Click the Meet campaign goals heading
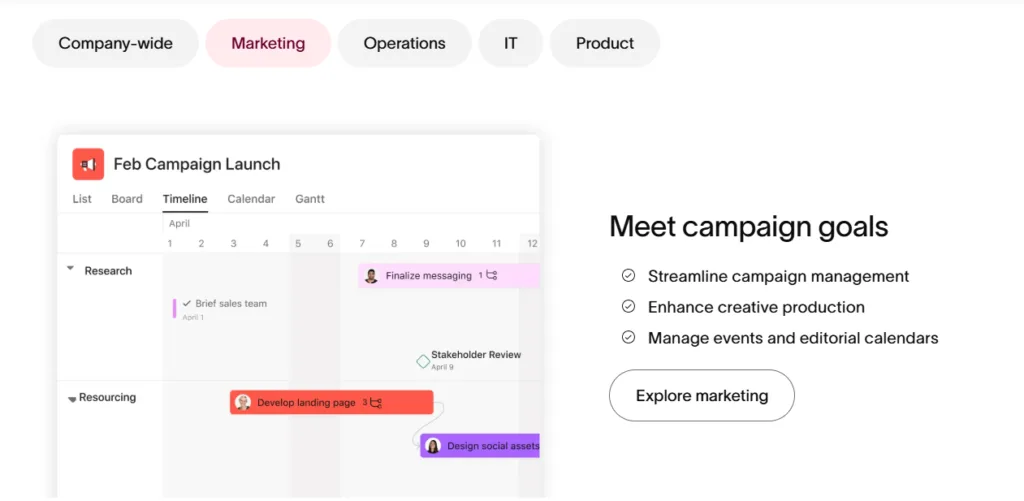The image size is (1024, 501). coord(749,227)
